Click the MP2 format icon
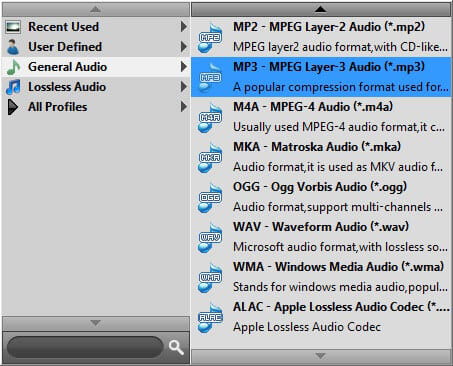Viewport: 453px width, 366px height. pos(210,38)
